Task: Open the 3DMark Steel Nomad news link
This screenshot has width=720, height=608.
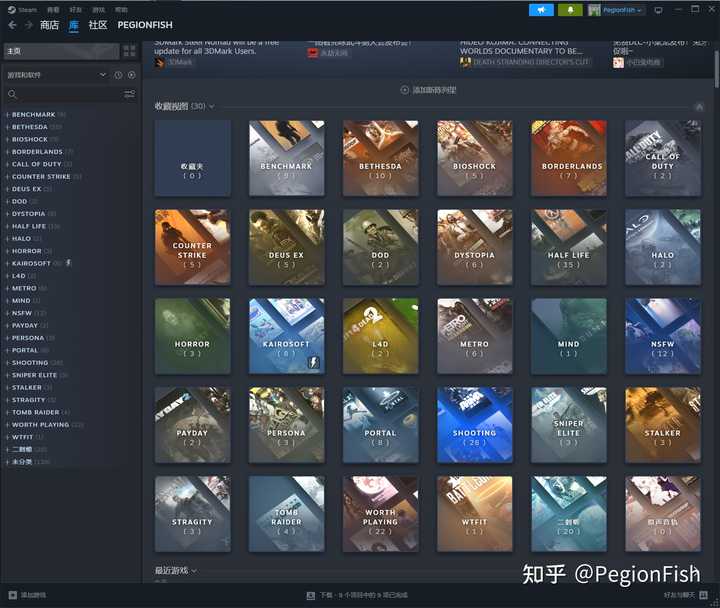Action: pos(216,47)
